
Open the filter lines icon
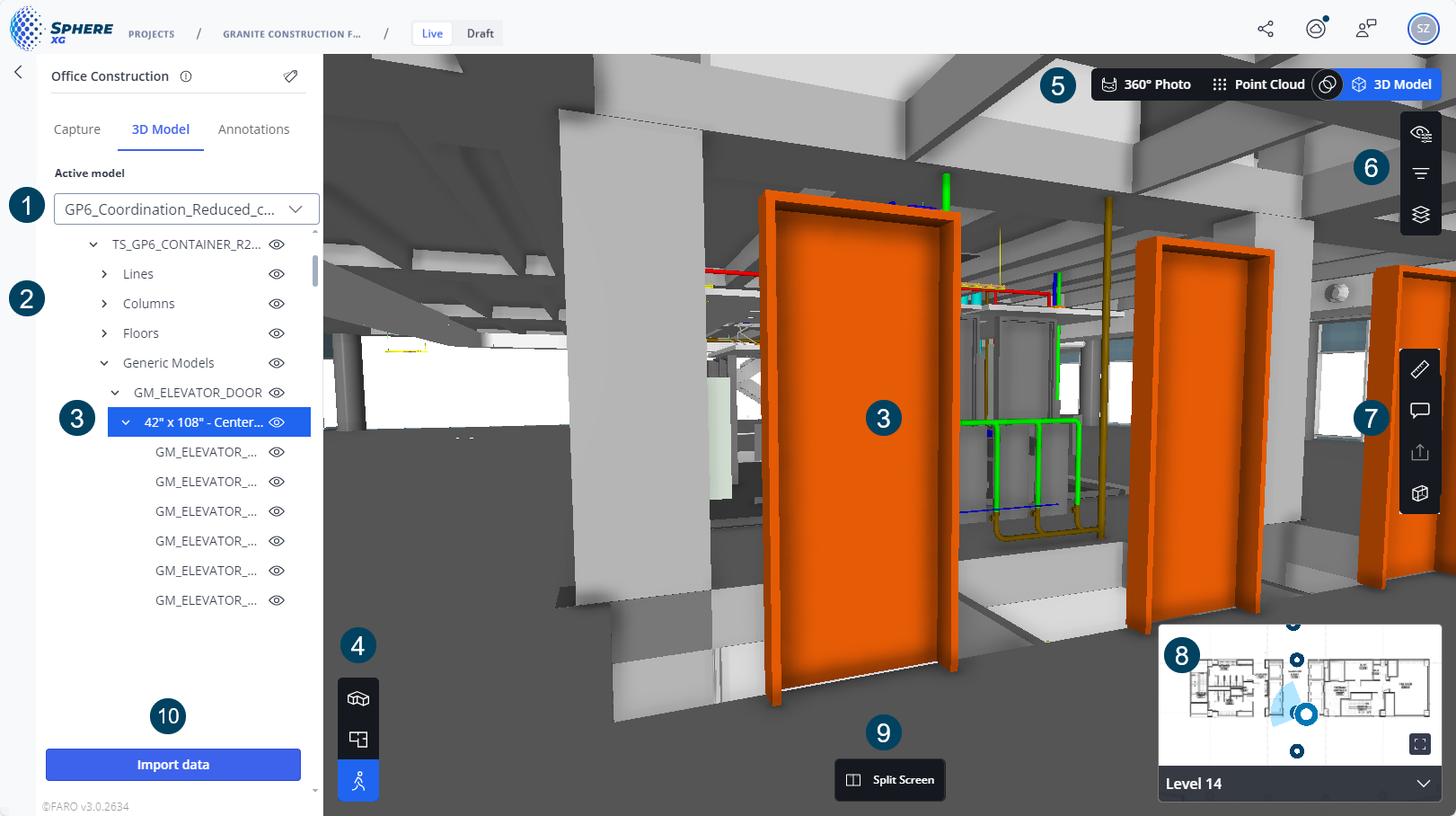(1420, 173)
